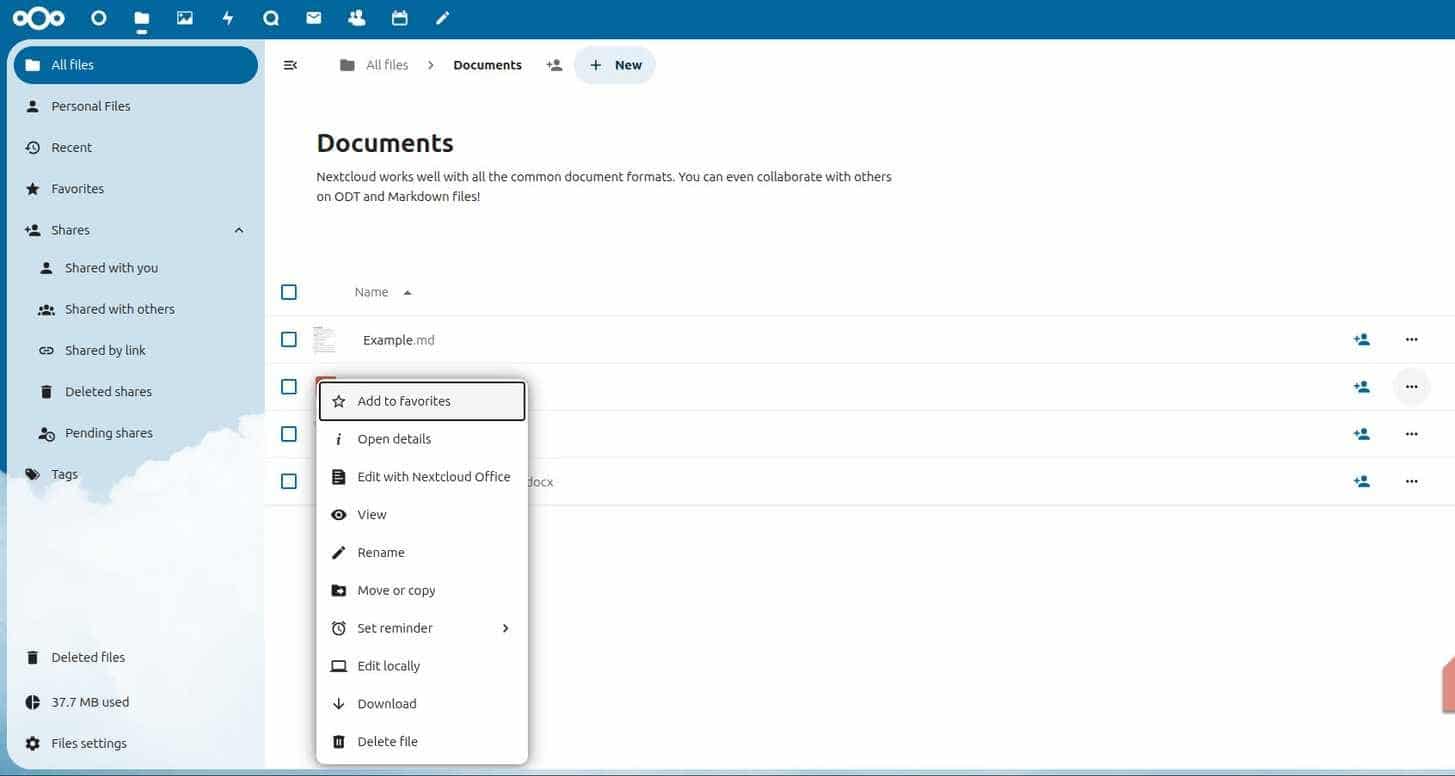
Task: Close the highlighted three-dot actions button with the open menu
Action: pos(1411,386)
